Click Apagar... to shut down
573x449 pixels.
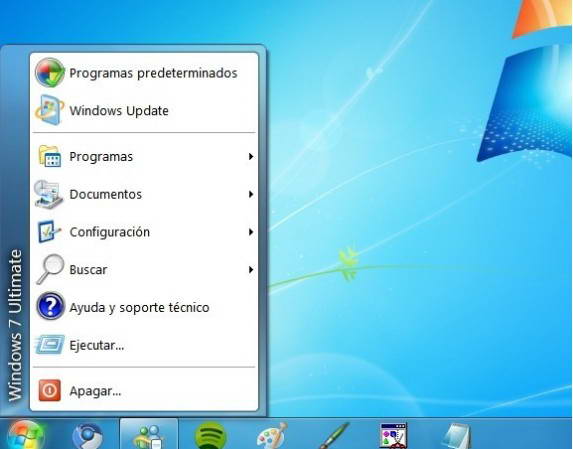pos(144,391)
